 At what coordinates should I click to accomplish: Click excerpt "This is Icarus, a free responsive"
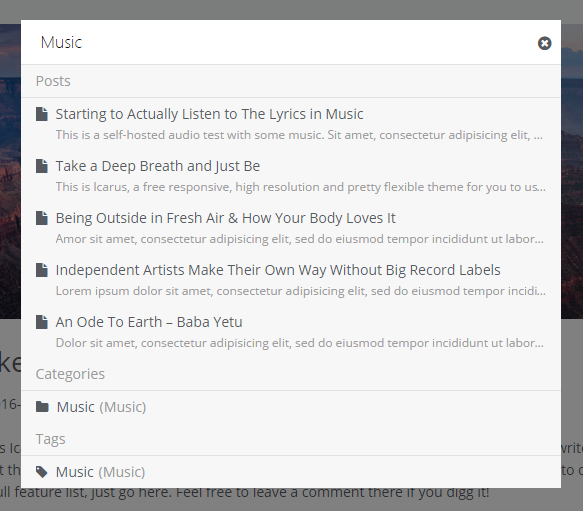pos(300,187)
